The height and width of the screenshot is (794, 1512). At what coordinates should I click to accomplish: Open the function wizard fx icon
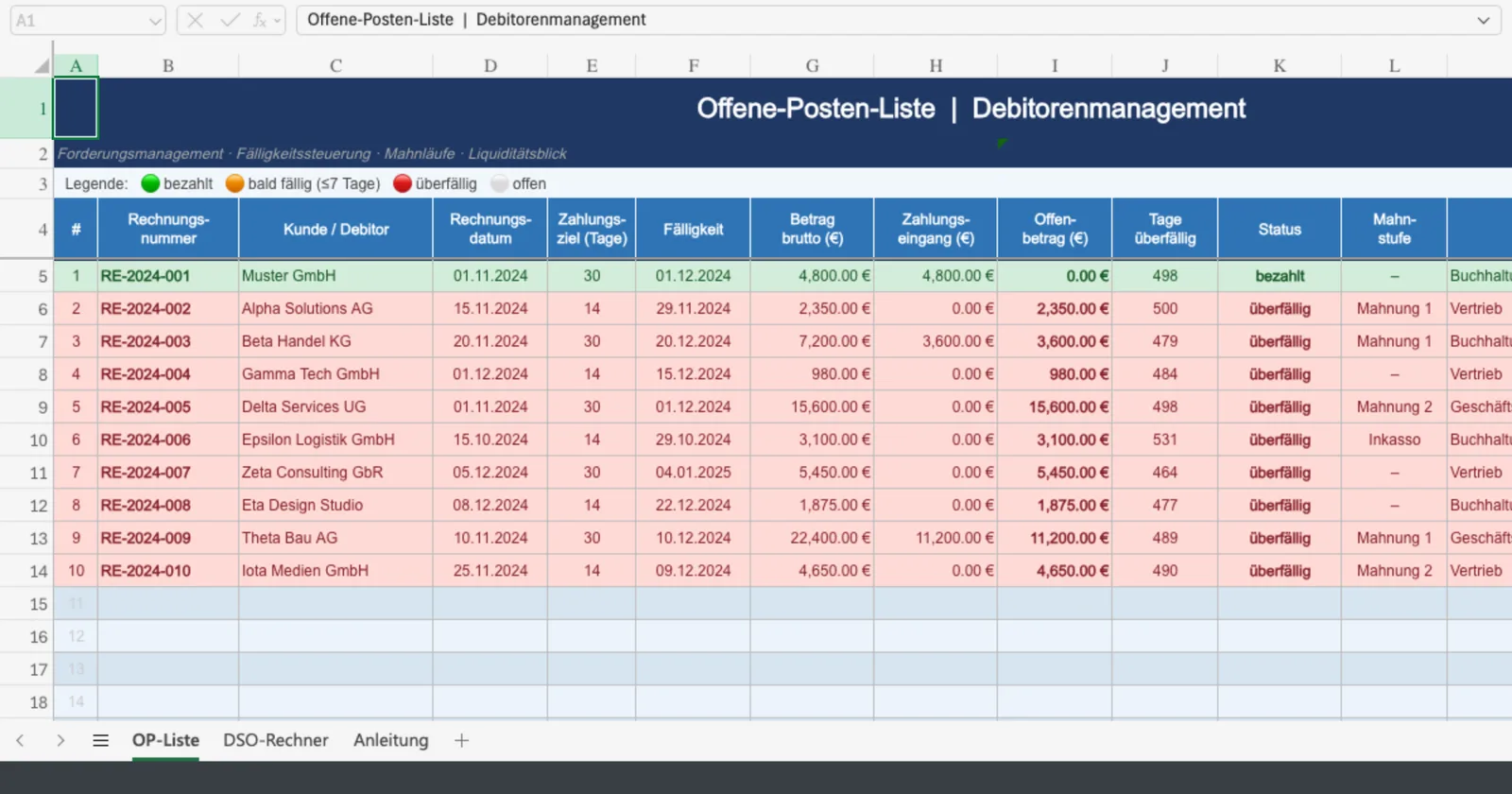click(260, 20)
